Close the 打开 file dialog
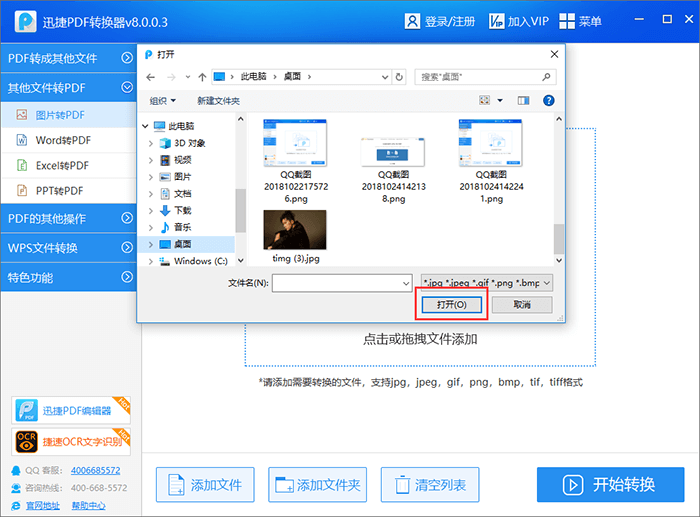This screenshot has width=700, height=517. tap(554, 54)
